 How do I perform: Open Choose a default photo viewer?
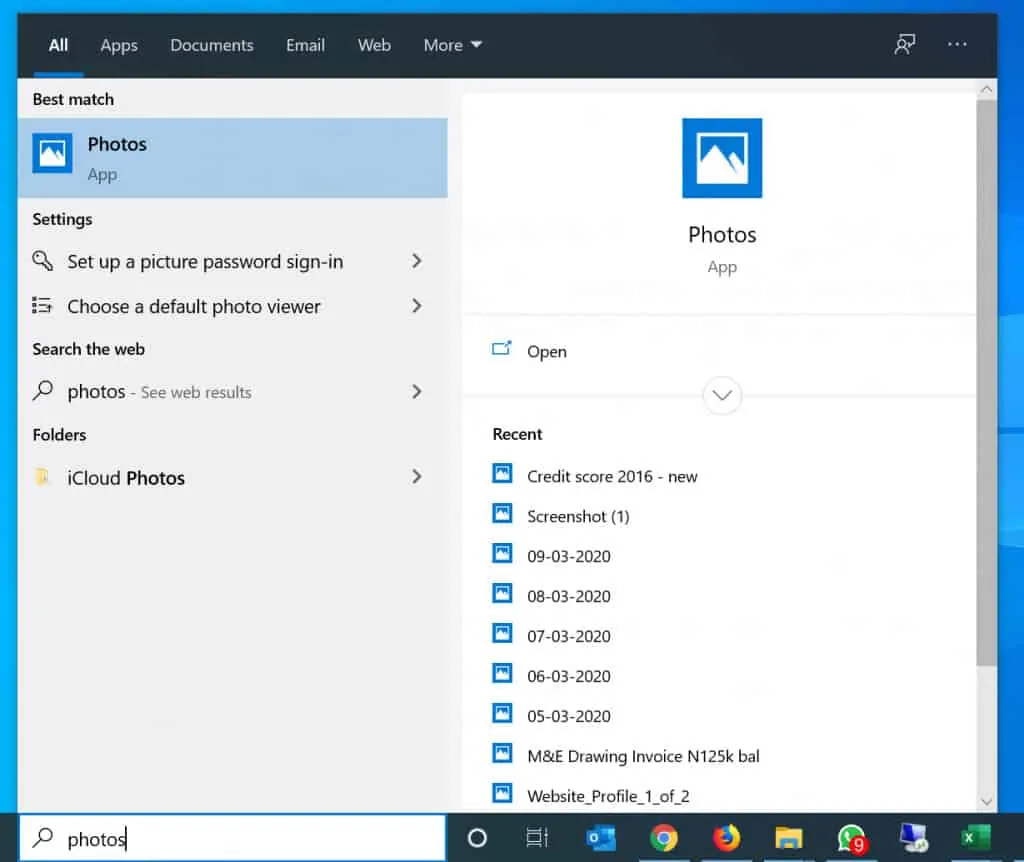pos(194,306)
